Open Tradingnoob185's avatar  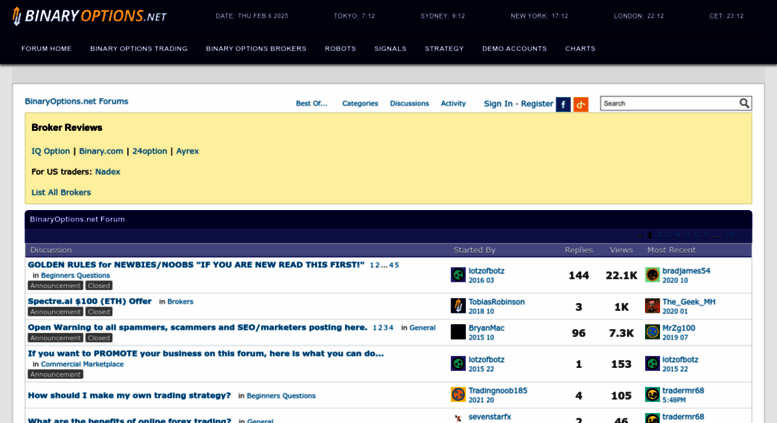pos(458,394)
